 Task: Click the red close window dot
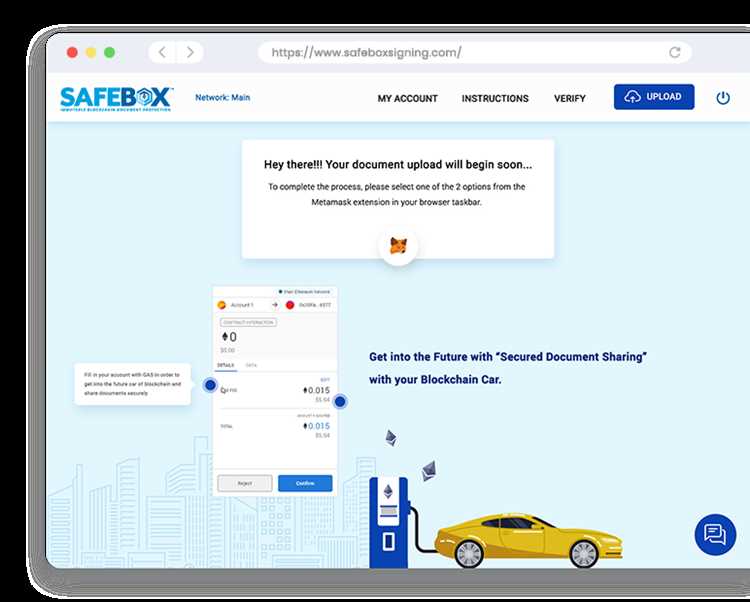tap(72, 52)
